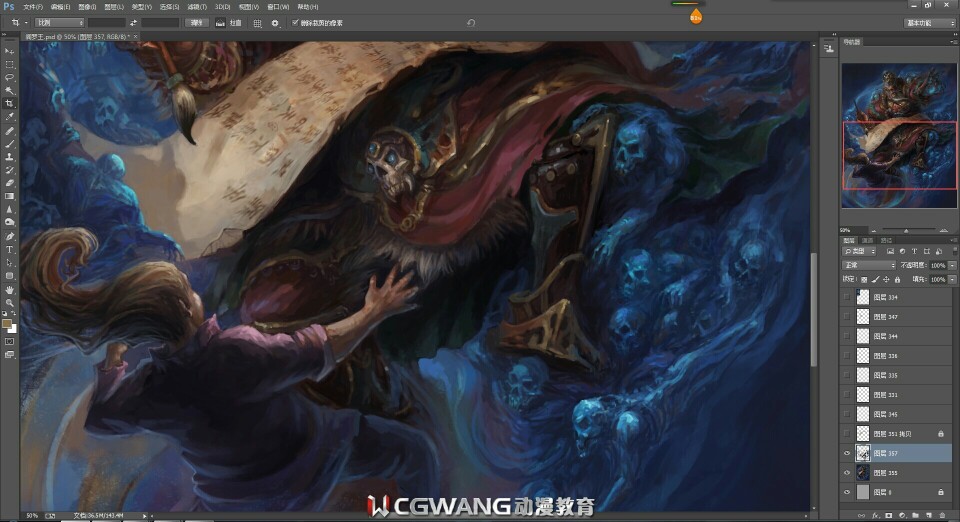Select the Zoom tool
Screen dimensions: 960x522
click(x=9, y=302)
